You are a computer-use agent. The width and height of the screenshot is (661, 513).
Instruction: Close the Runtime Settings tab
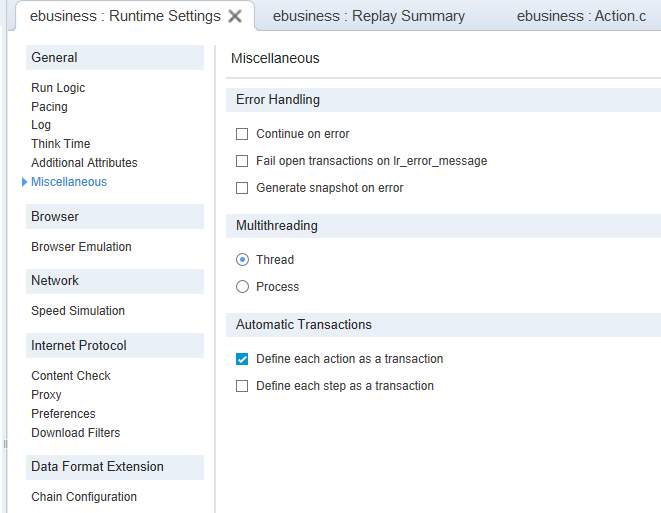pyautogui.click(x=235, y=16)
